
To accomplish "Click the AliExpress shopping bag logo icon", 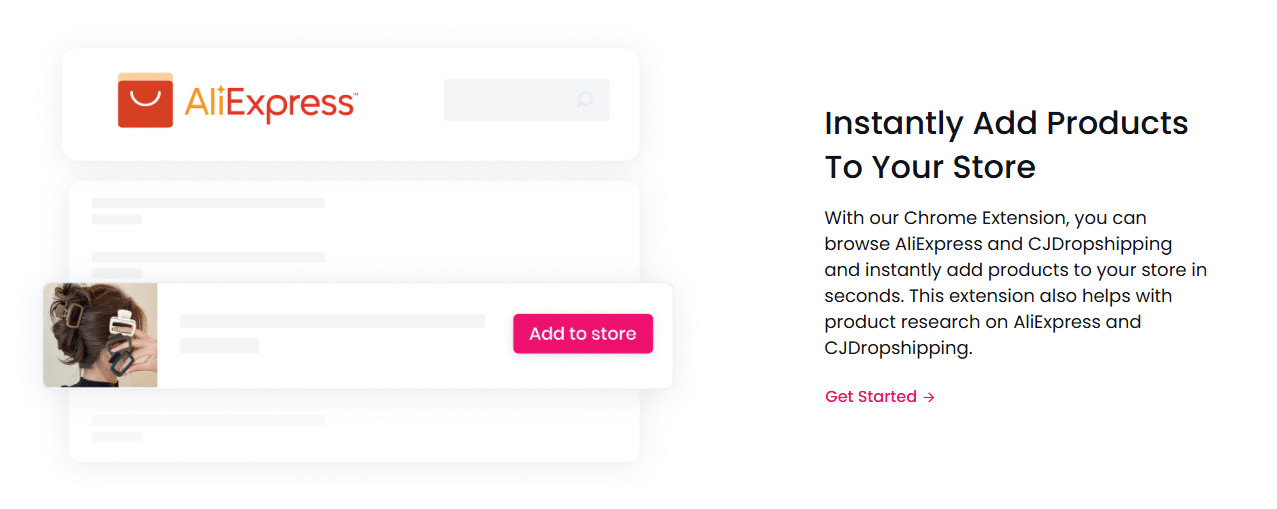I will (x=145, y=100).
